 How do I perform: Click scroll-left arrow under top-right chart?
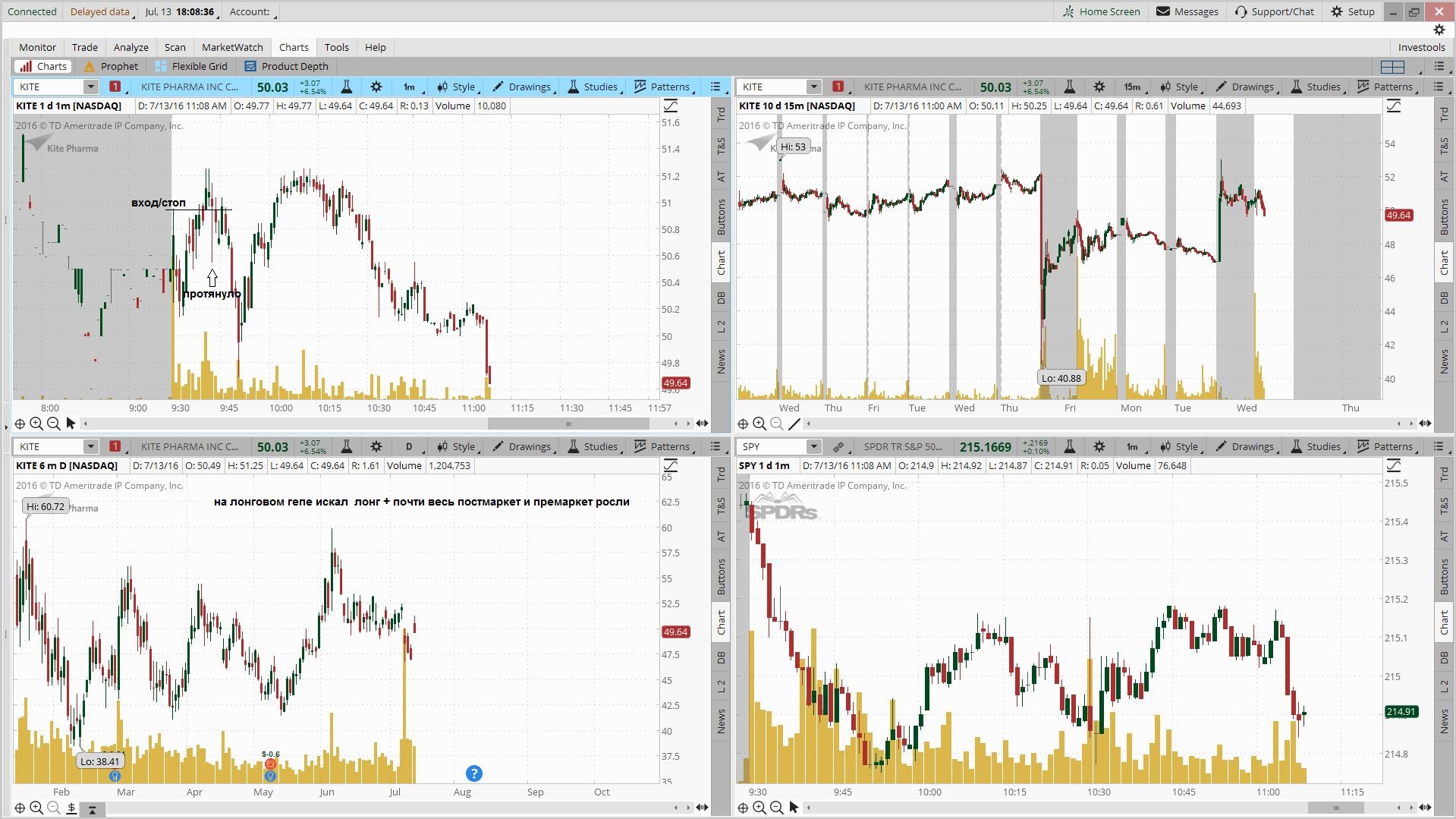pos(809,424)
